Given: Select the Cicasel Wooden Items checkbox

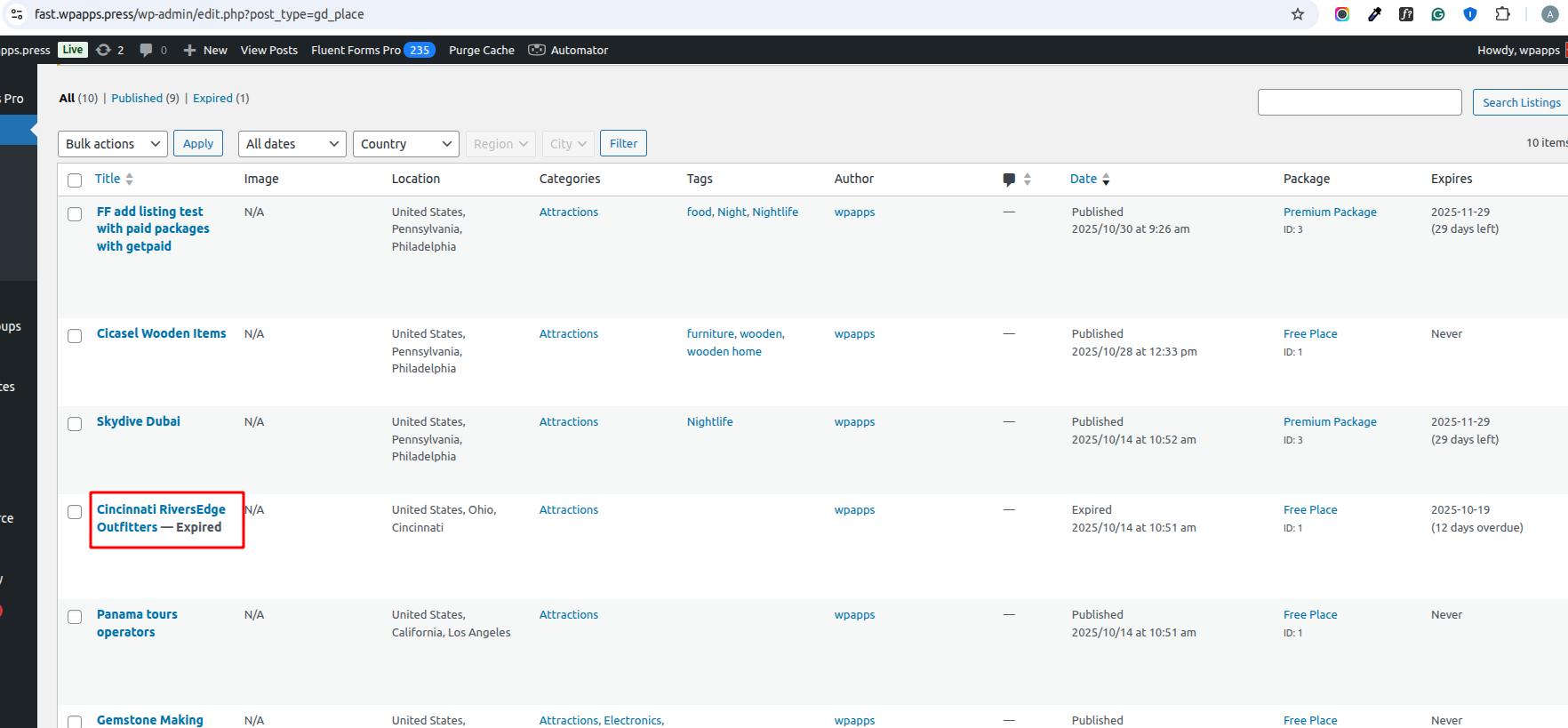Looking at the screenshot, I should (75, 336).
